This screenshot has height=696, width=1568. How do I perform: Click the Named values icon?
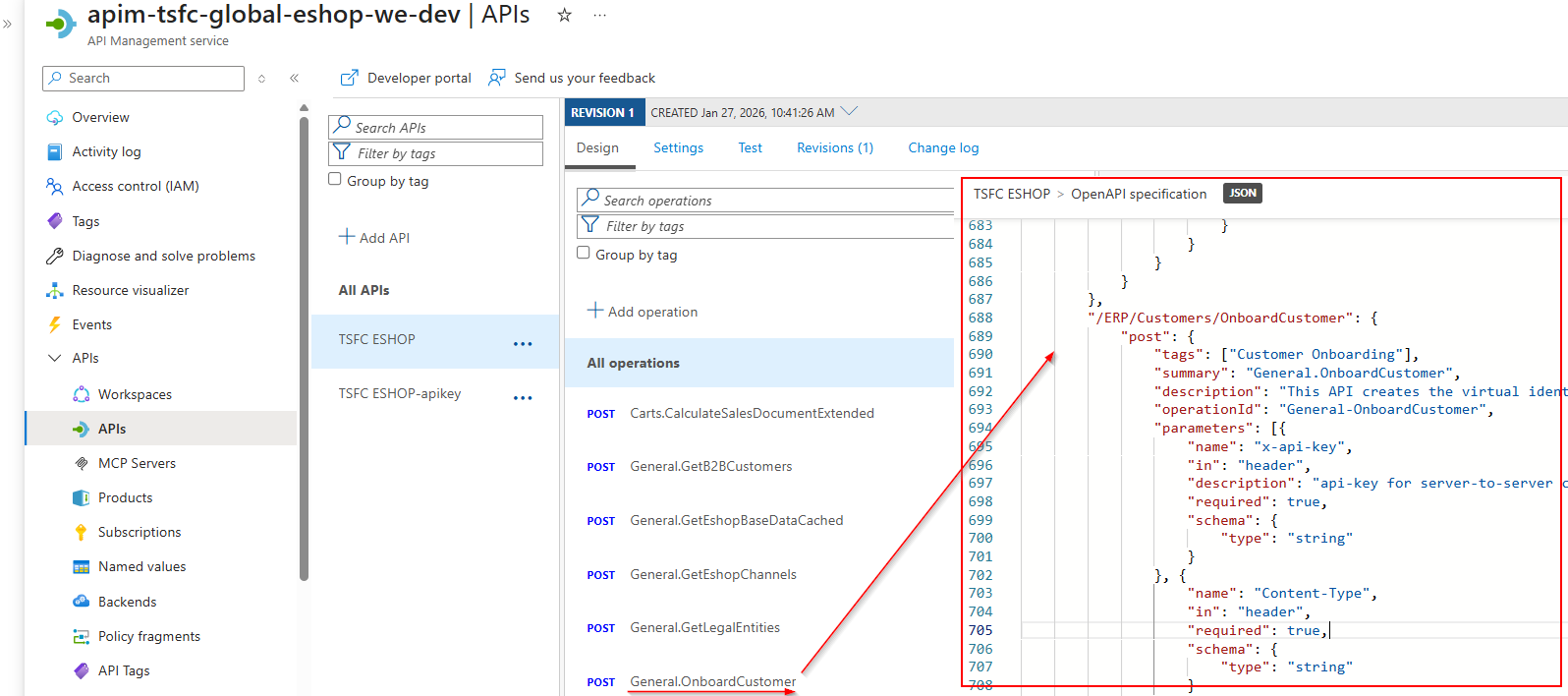pyautogui.click(x=82, y=567)
